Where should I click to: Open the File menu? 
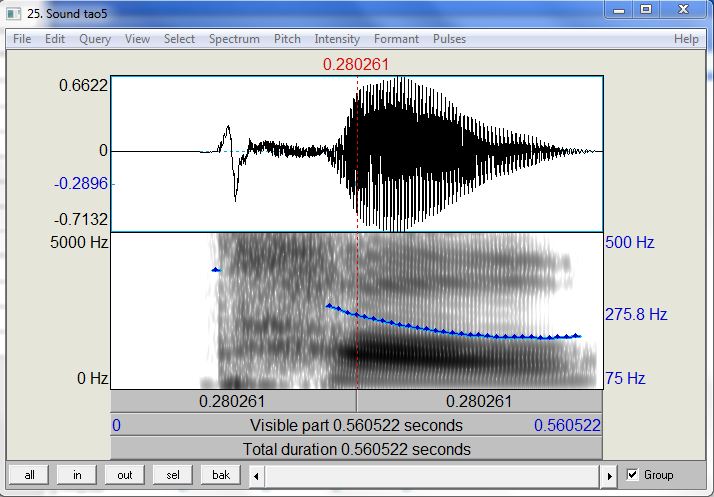[x=22, y=39]
